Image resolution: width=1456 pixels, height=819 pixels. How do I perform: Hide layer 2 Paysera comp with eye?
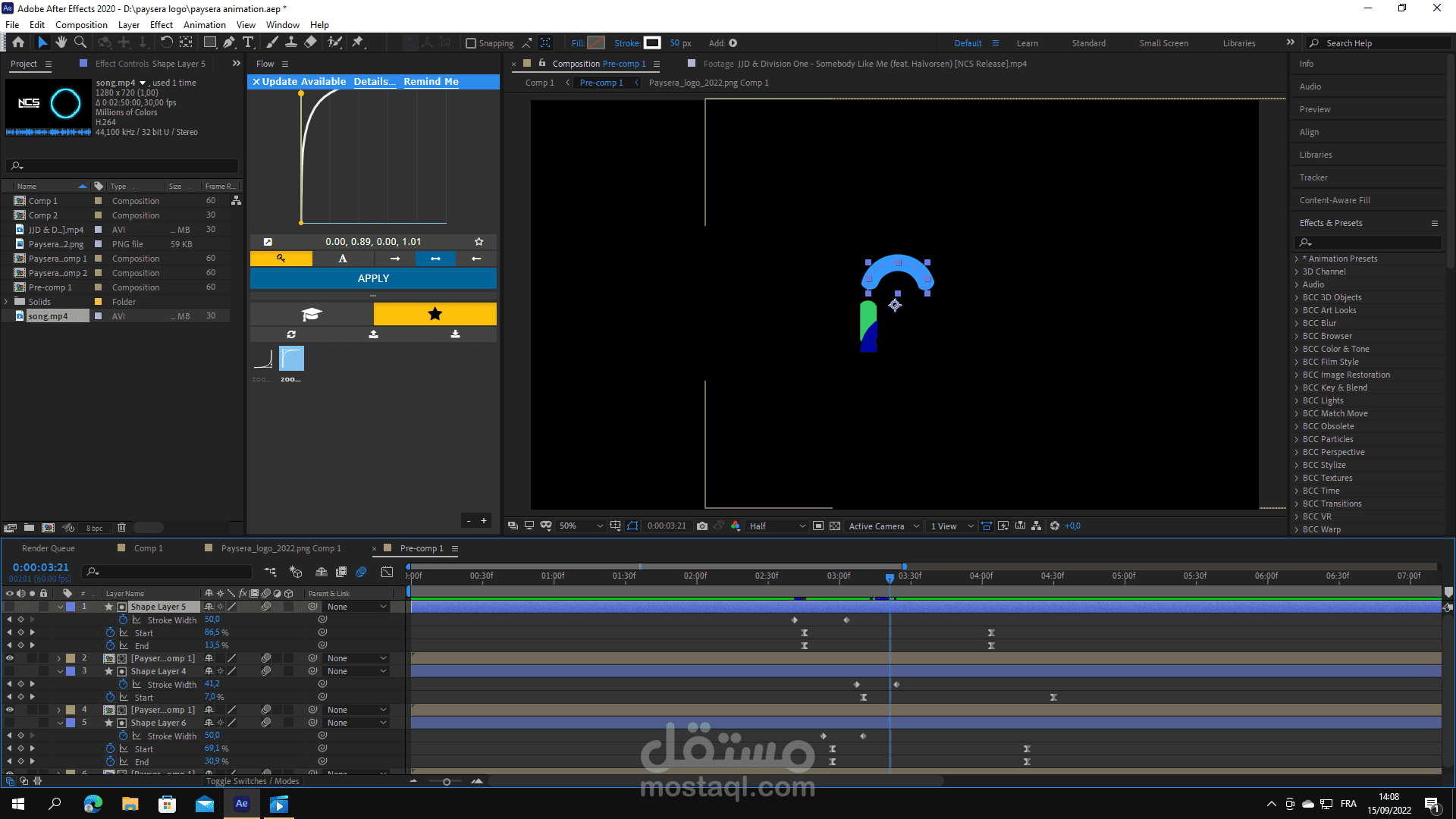coord(10,658)
